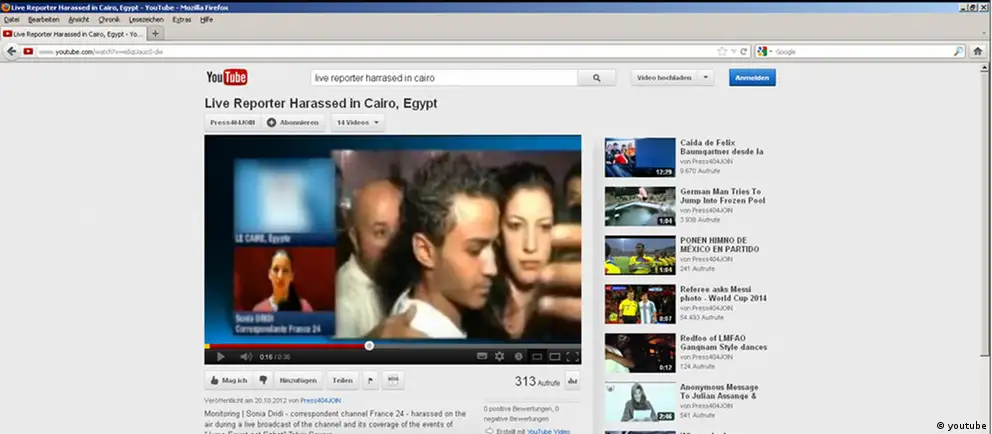The image size is (992, 434).
Task: Click the video progress bar scrubber handle
Action: click(x=369, y=345)
